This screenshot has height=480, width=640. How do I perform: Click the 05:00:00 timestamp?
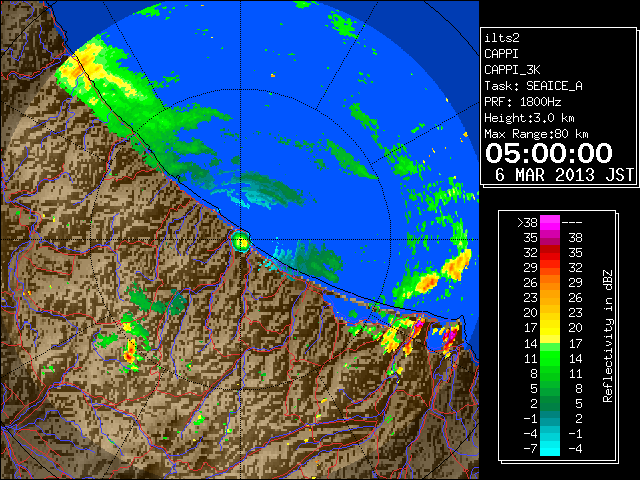click(549, 153)
